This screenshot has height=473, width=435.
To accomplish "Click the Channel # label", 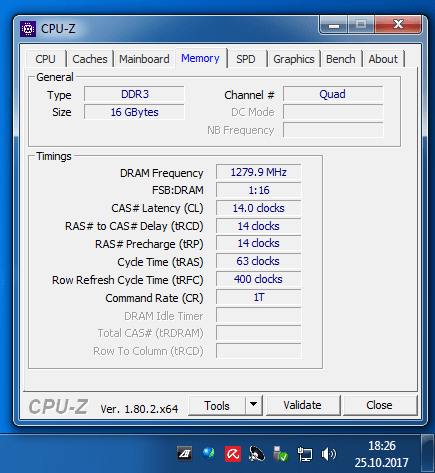I will 249,95.
